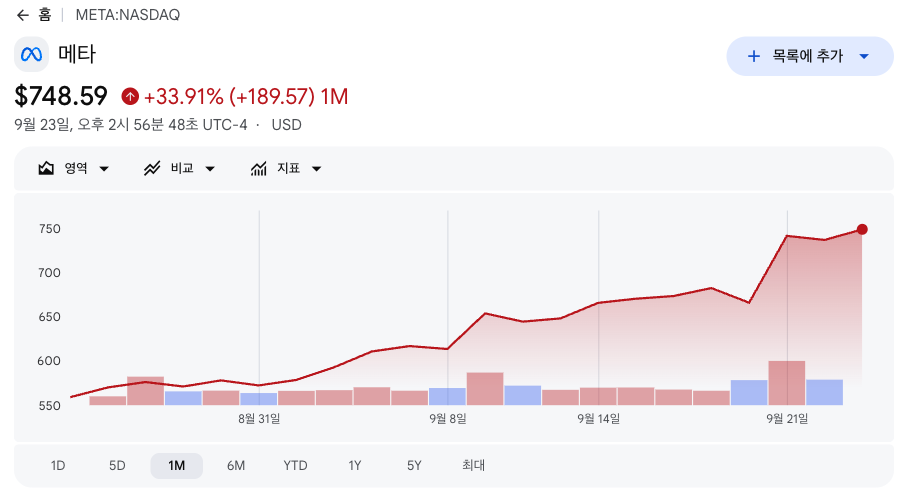
Task: Click the $748.59 price text
Action: click(x=61, y=96)
